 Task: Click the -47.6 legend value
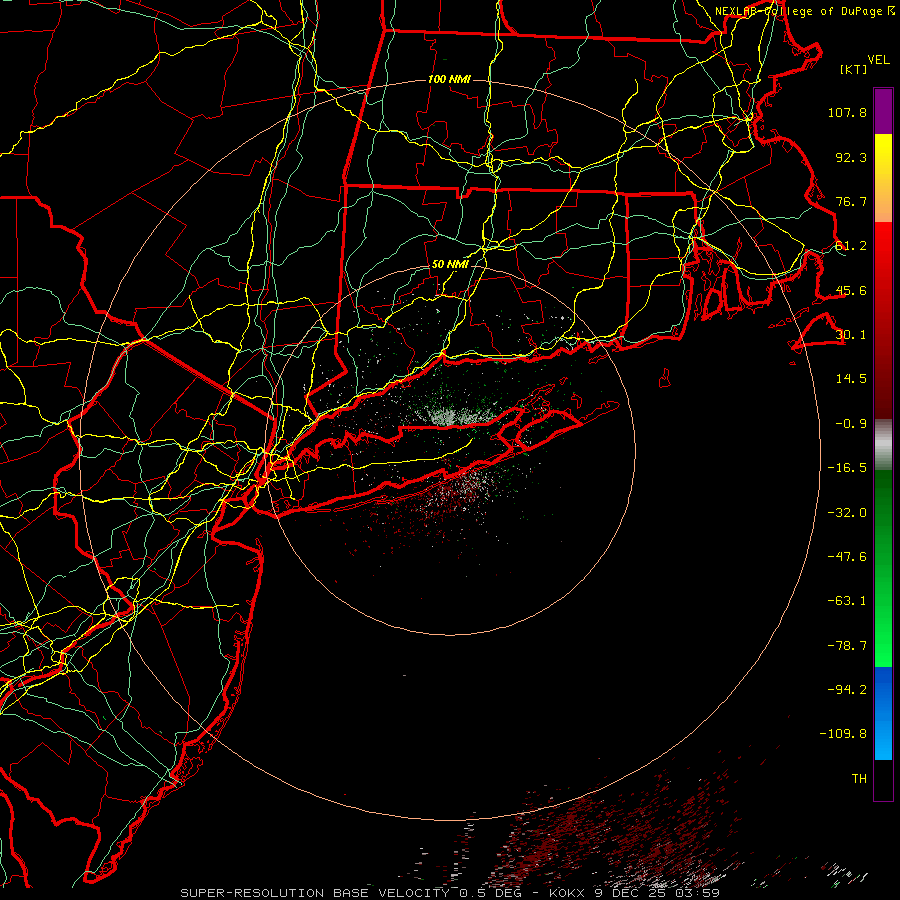tap(847, 557)
